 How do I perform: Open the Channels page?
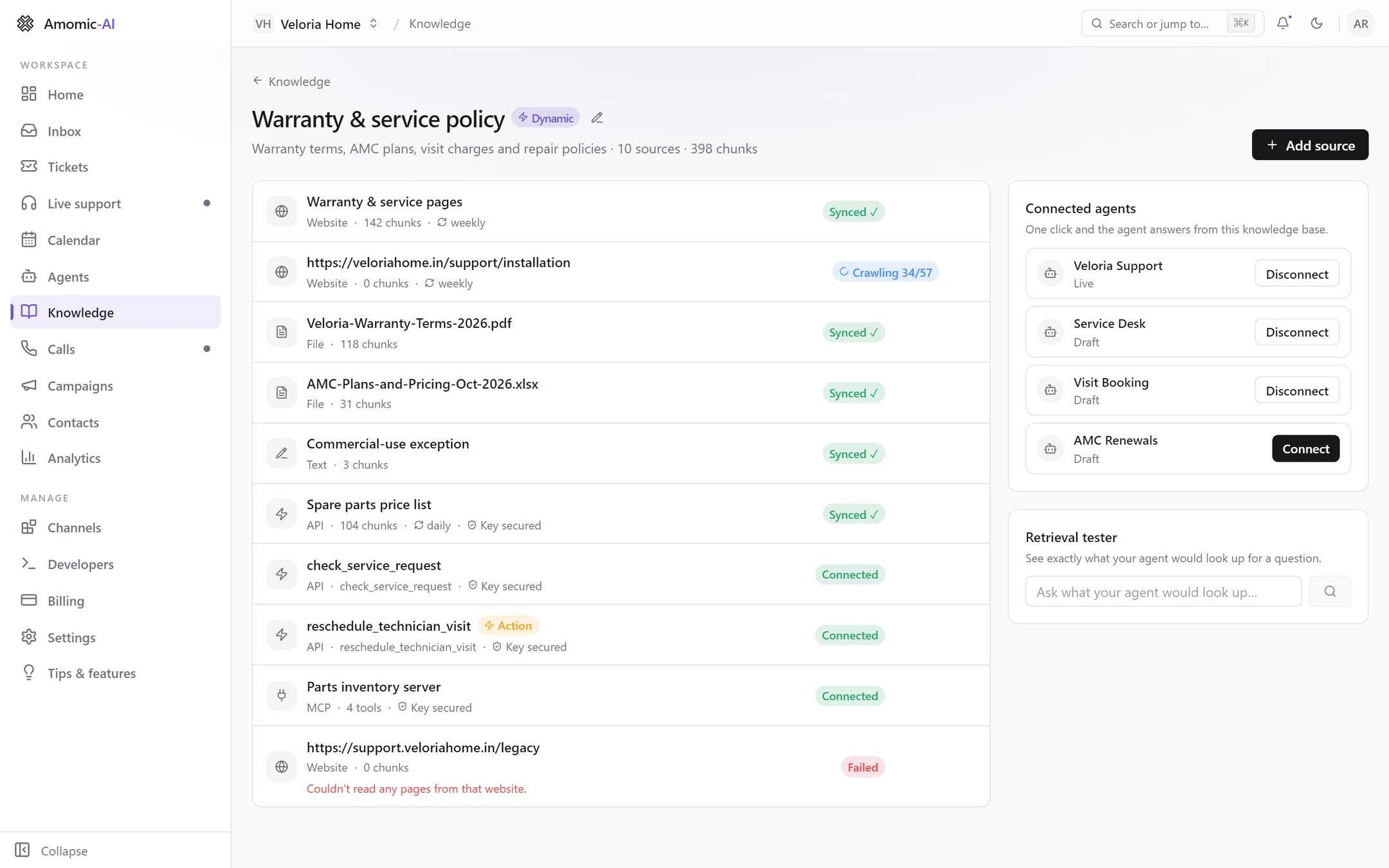coord(116,528)
